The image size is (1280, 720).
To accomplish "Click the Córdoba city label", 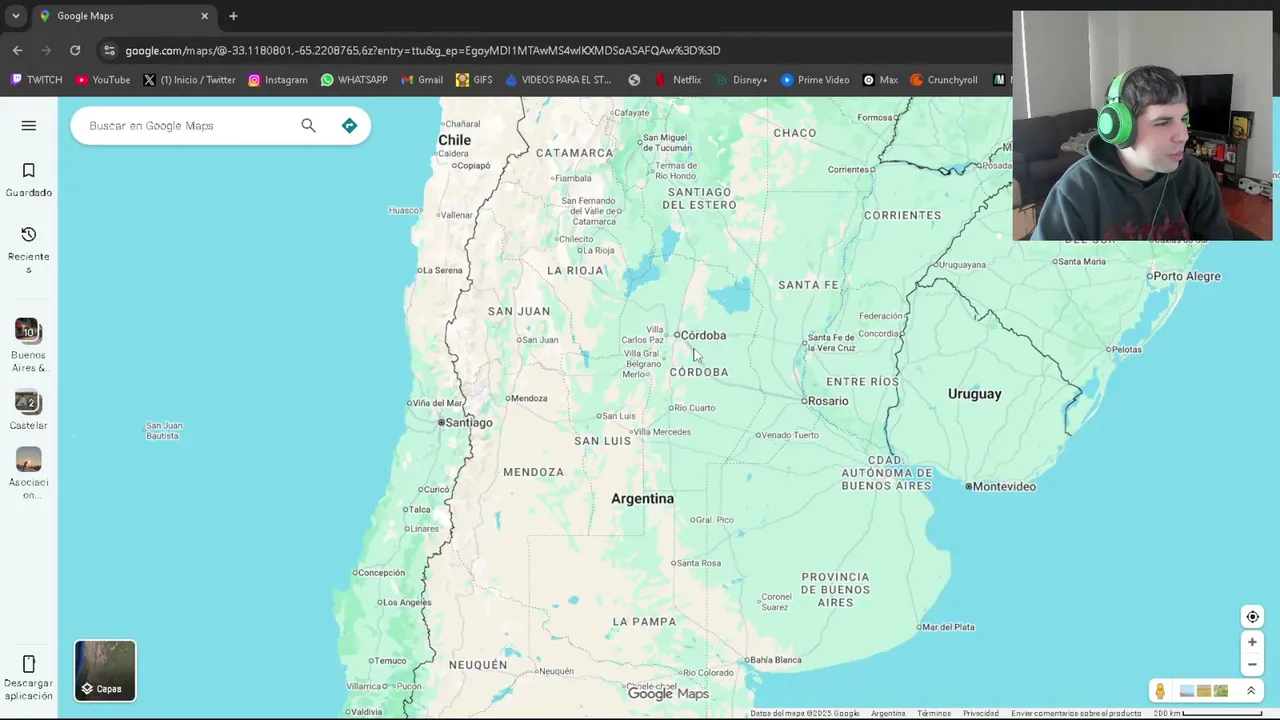I will 703,335.
